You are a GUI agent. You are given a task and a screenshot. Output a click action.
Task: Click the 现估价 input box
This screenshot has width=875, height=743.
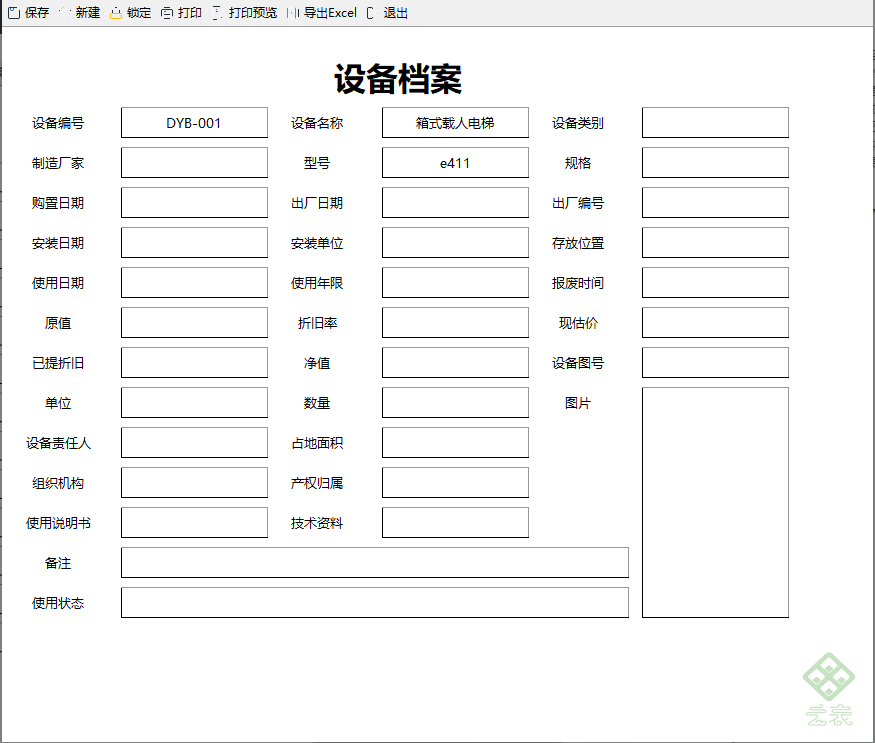click(715, 323)
